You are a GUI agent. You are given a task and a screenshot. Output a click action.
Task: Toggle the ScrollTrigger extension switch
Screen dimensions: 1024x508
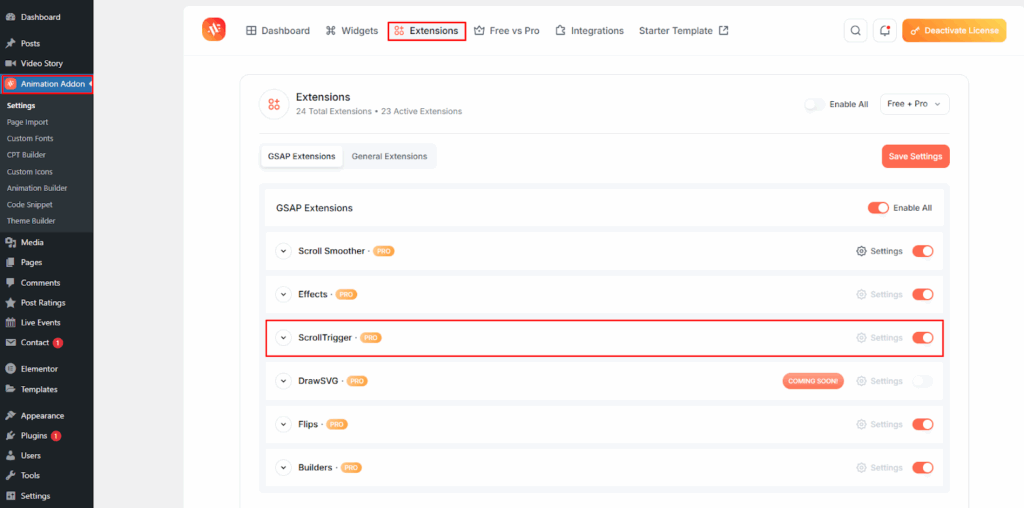click(922, 338)
